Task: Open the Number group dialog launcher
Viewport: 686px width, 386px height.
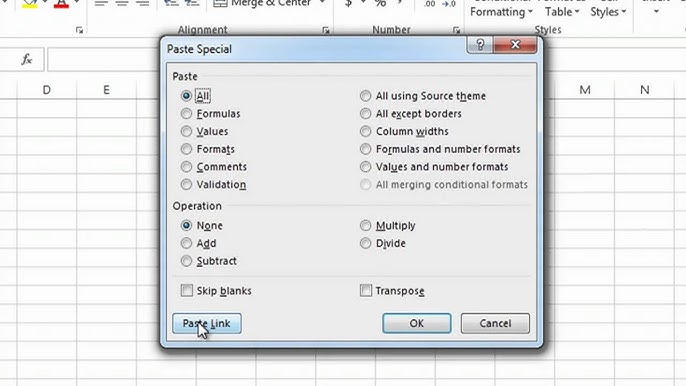Action: tap(456, 30)
